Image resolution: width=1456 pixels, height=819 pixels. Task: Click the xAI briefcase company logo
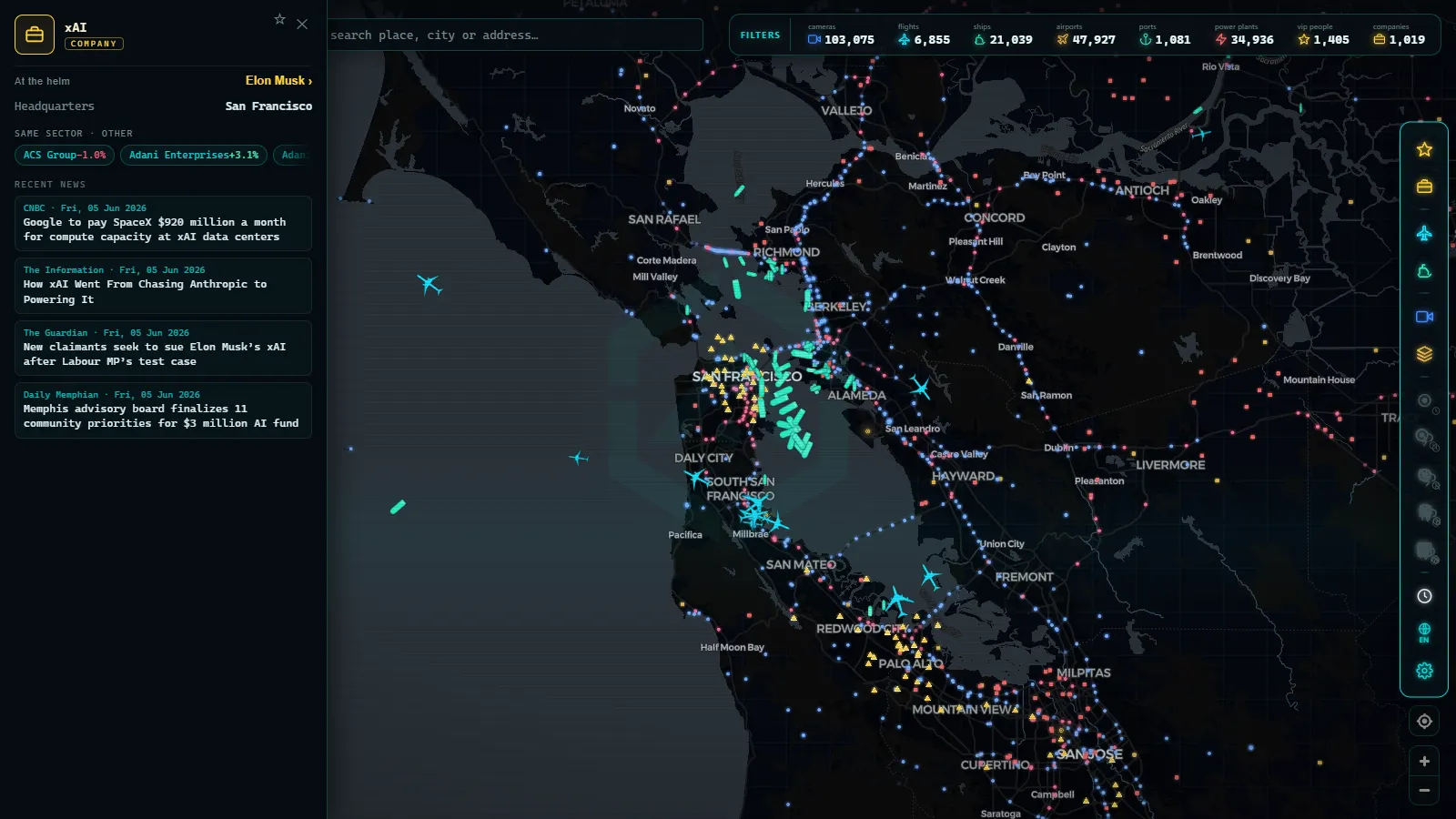click(35, 35)
